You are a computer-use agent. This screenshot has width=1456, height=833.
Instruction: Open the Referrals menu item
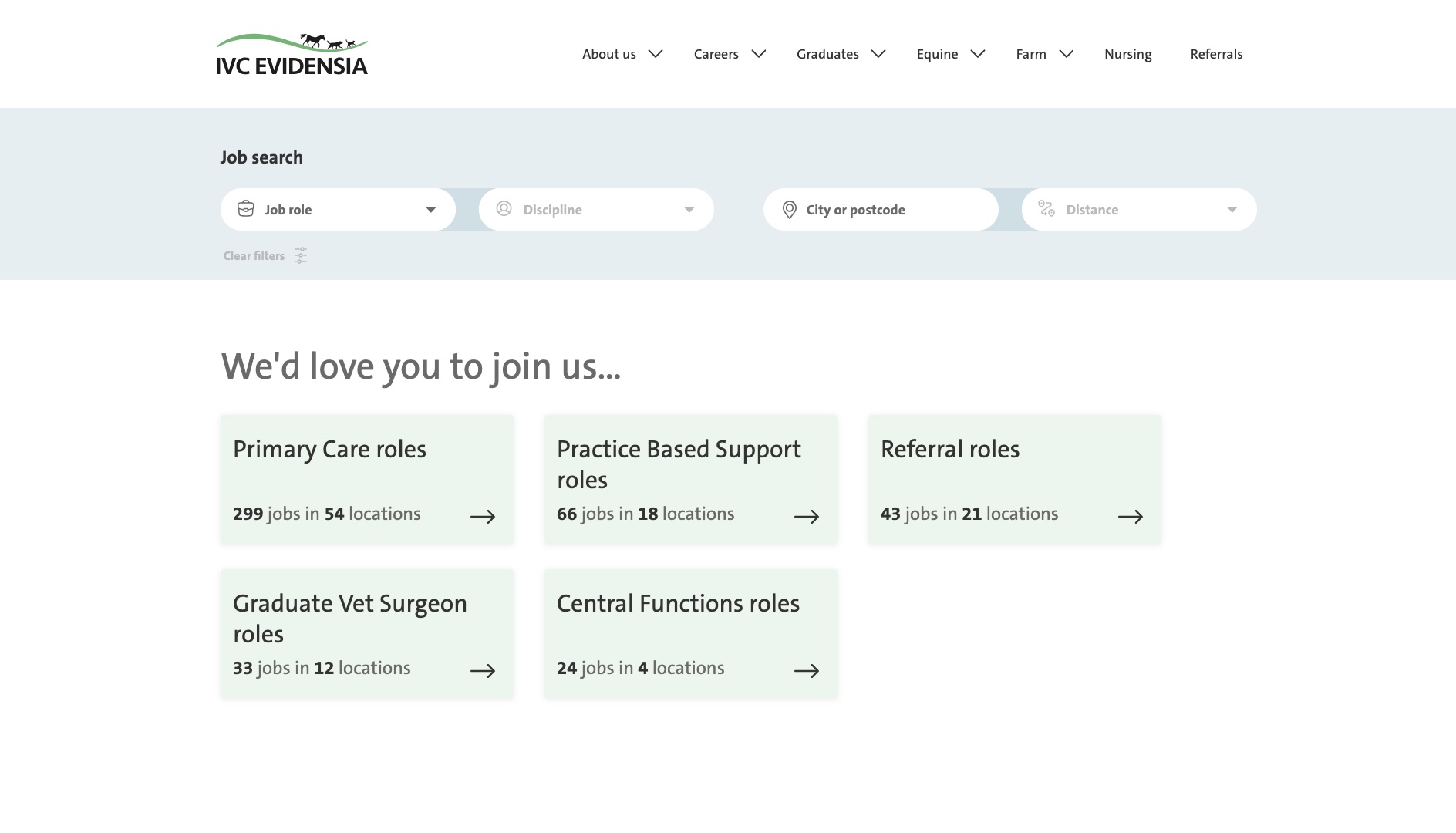[x=1216, y=54]
